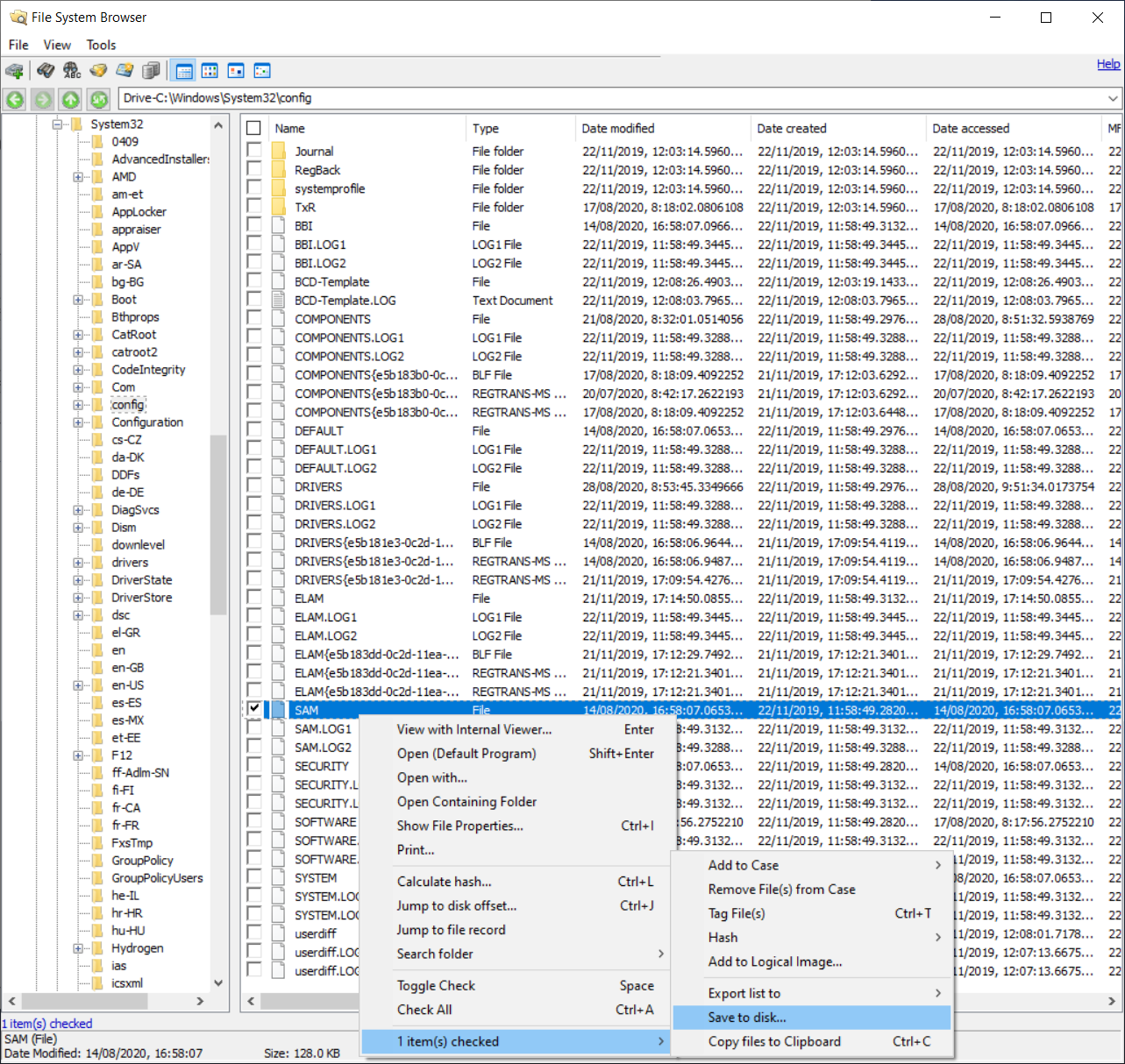Sort by Date created column header
The height and width of the screenshot is (1064, 1125).
tap(838, 128)
